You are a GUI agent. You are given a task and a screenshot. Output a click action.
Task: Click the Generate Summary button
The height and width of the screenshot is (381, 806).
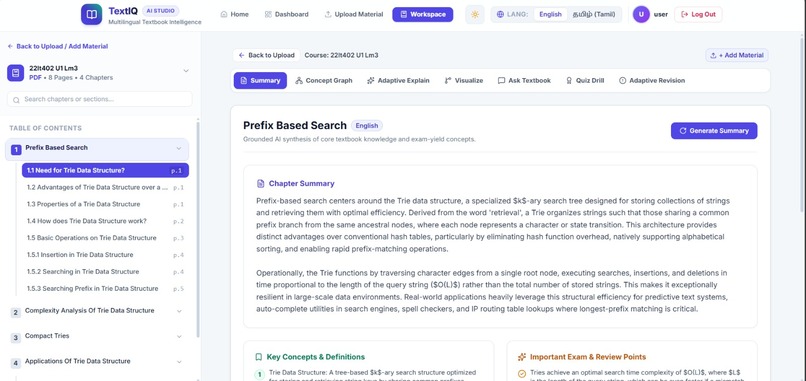(713, 131)
